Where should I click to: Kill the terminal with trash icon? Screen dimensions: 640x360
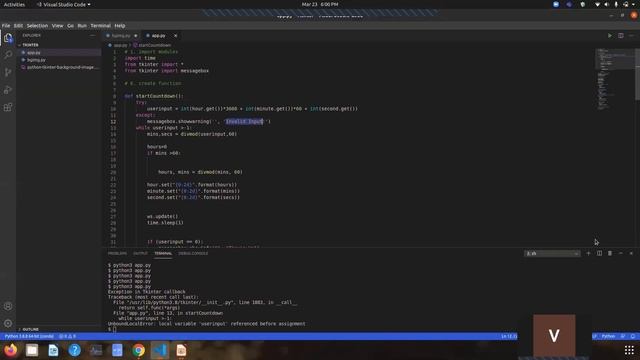point(610,253)
